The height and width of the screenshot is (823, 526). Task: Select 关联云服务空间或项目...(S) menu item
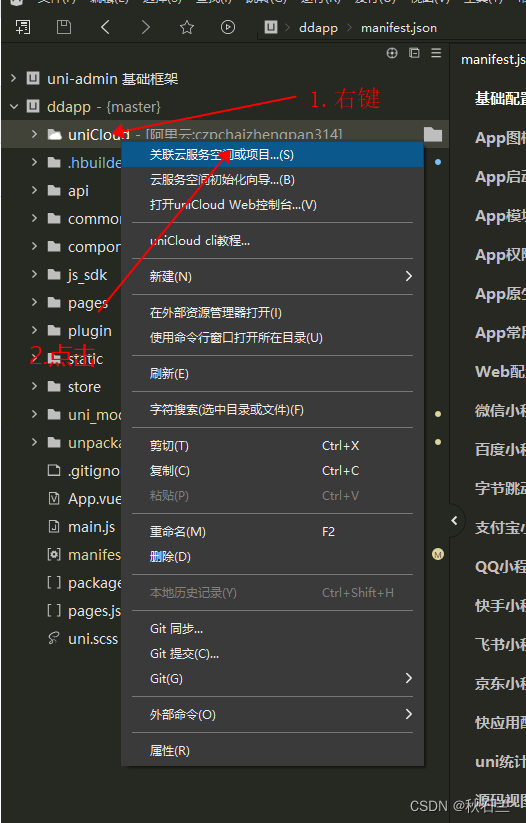point(272,154)
